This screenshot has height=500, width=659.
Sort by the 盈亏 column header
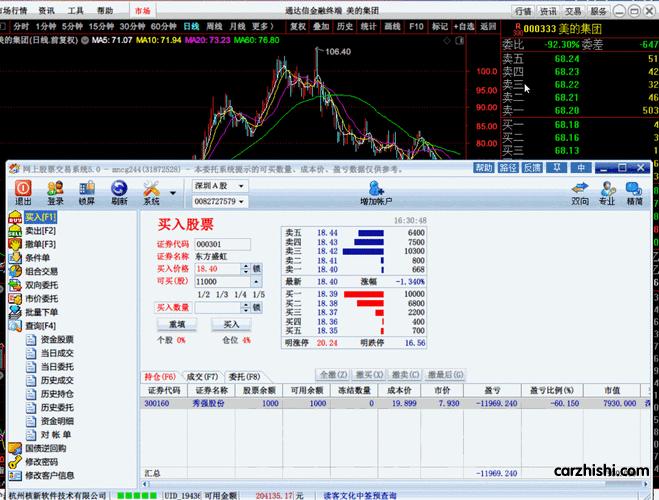coord(492,390)
